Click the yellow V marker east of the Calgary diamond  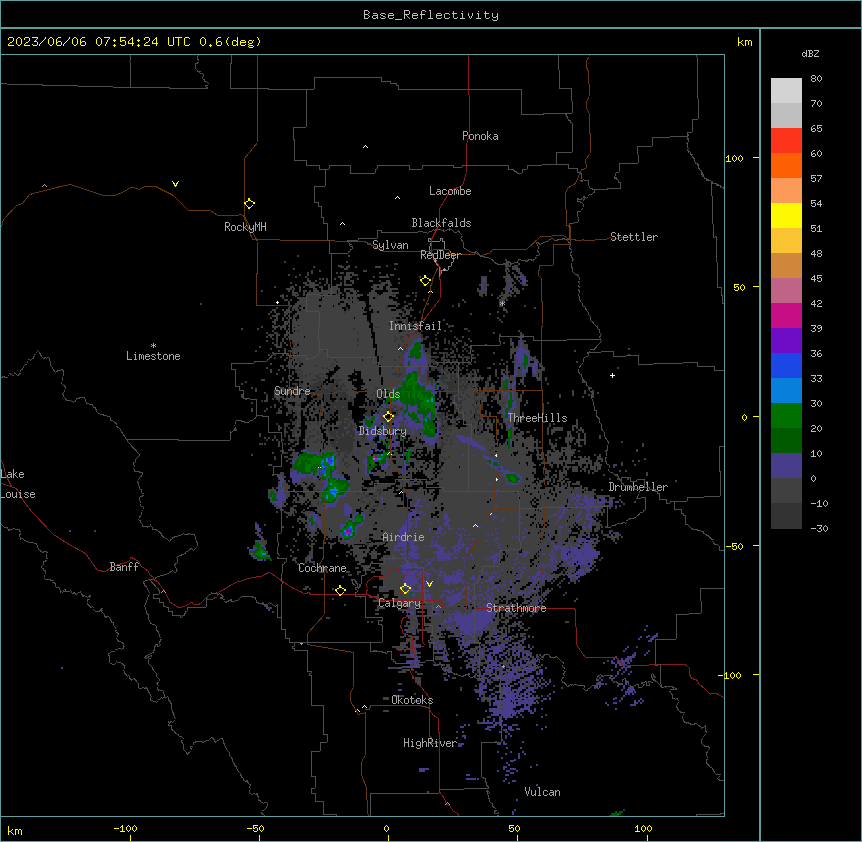[x=429, y=584]
